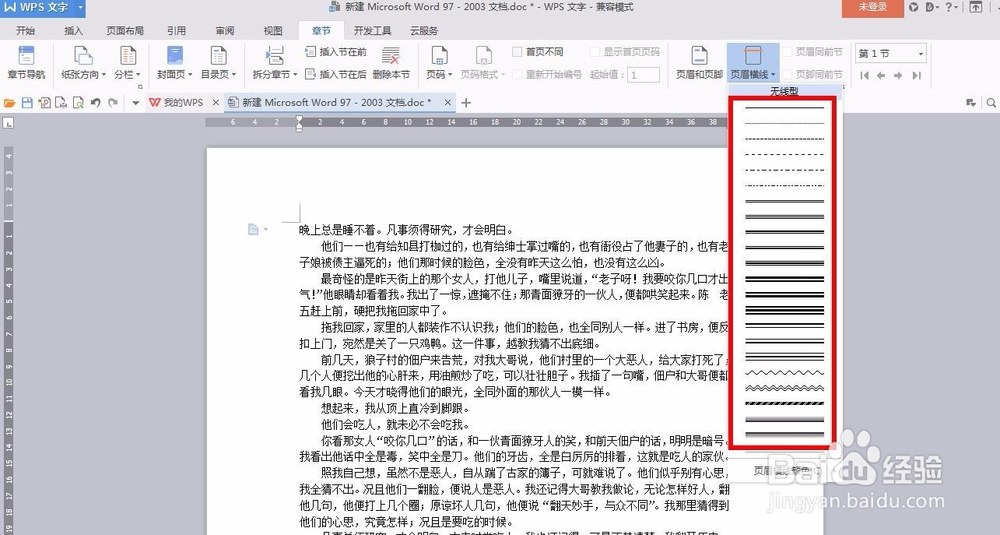Image resolution: width=1000 pixels, height=535 pixels.
Task: Choose the diagonal striped line style
Action: (784, 403)
